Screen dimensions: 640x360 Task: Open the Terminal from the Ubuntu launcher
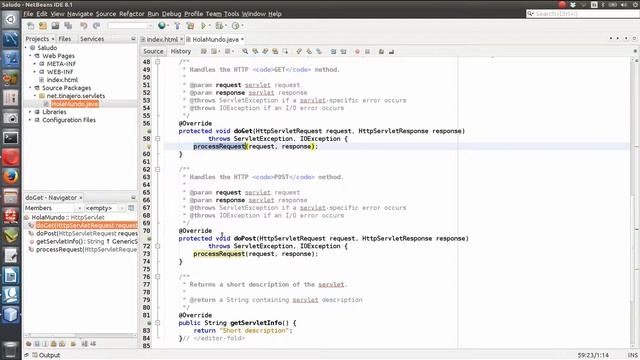11,138
